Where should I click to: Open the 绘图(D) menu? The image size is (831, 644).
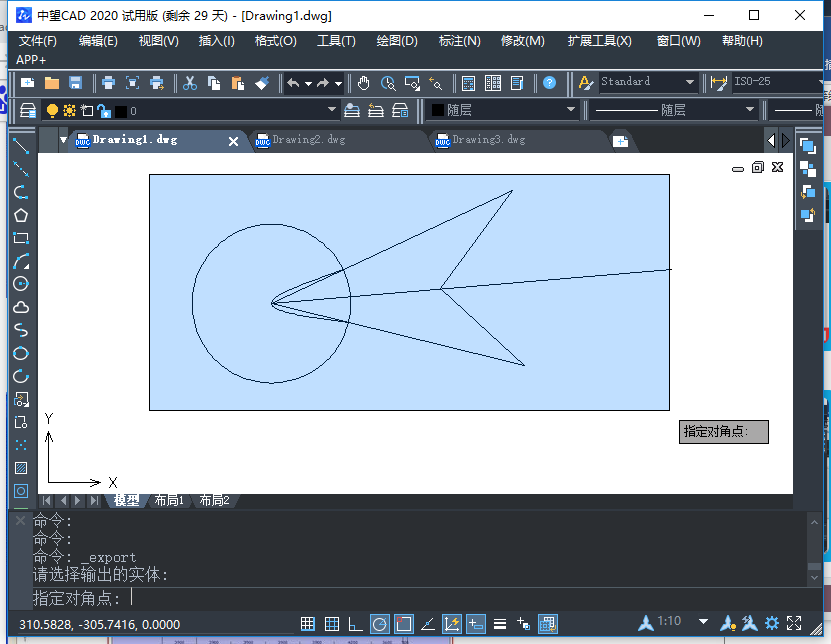tap(396, 41)
